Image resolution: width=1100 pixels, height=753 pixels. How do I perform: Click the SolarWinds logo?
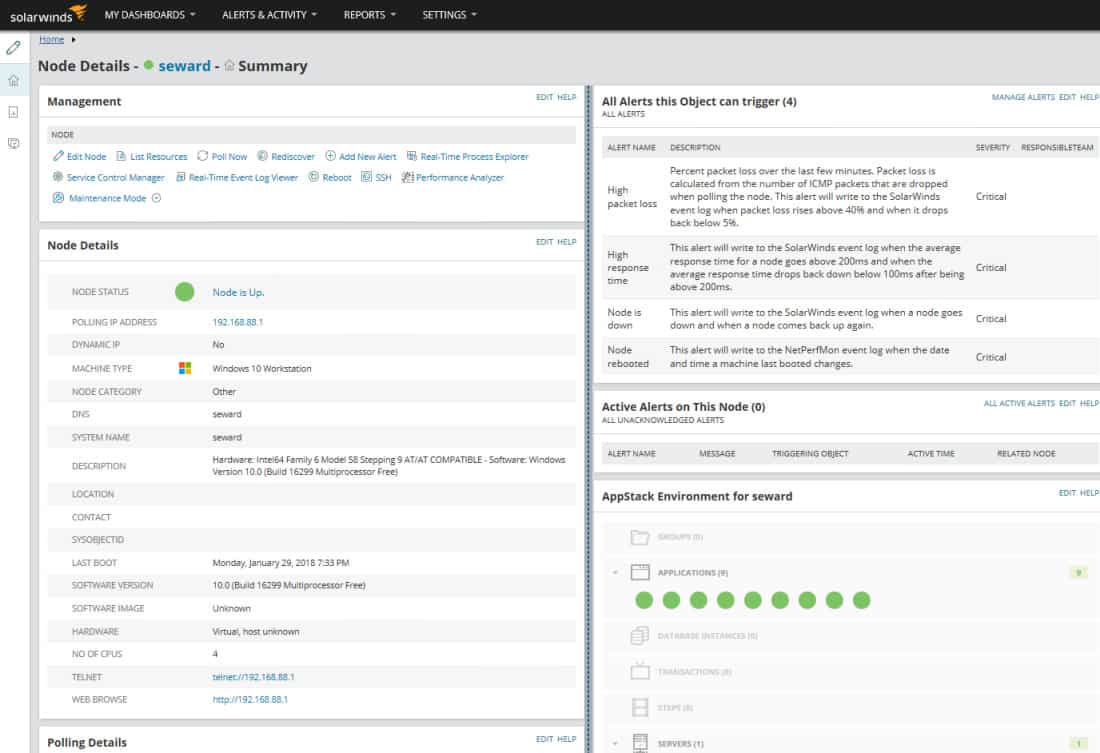48,15
